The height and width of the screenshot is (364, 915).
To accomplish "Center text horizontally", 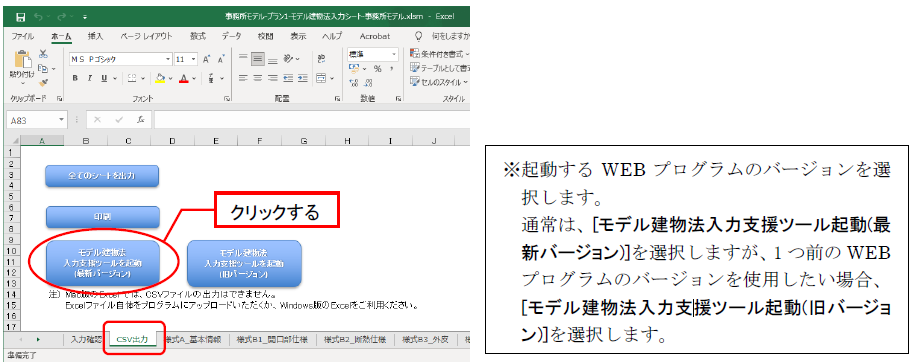I will [258, 78].
